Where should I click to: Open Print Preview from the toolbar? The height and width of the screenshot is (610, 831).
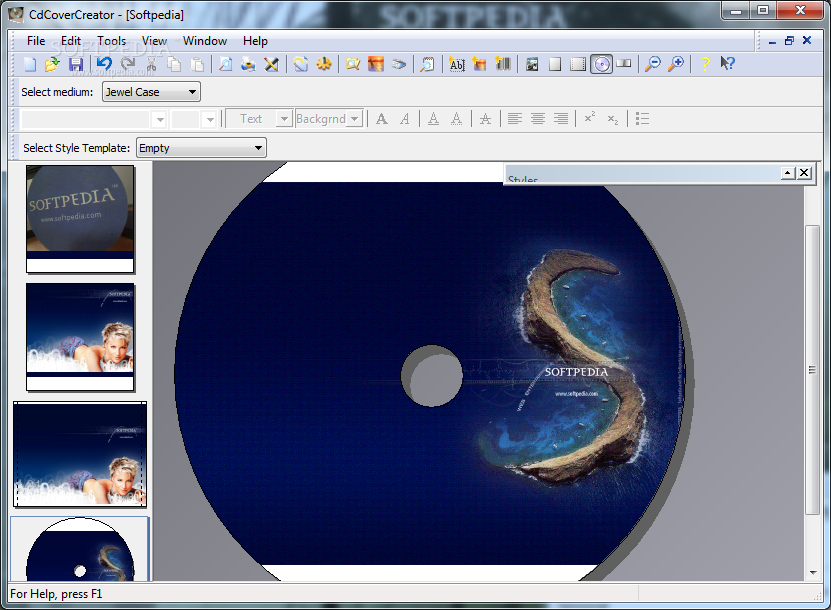pyautogui.click(x=225, y=64)
